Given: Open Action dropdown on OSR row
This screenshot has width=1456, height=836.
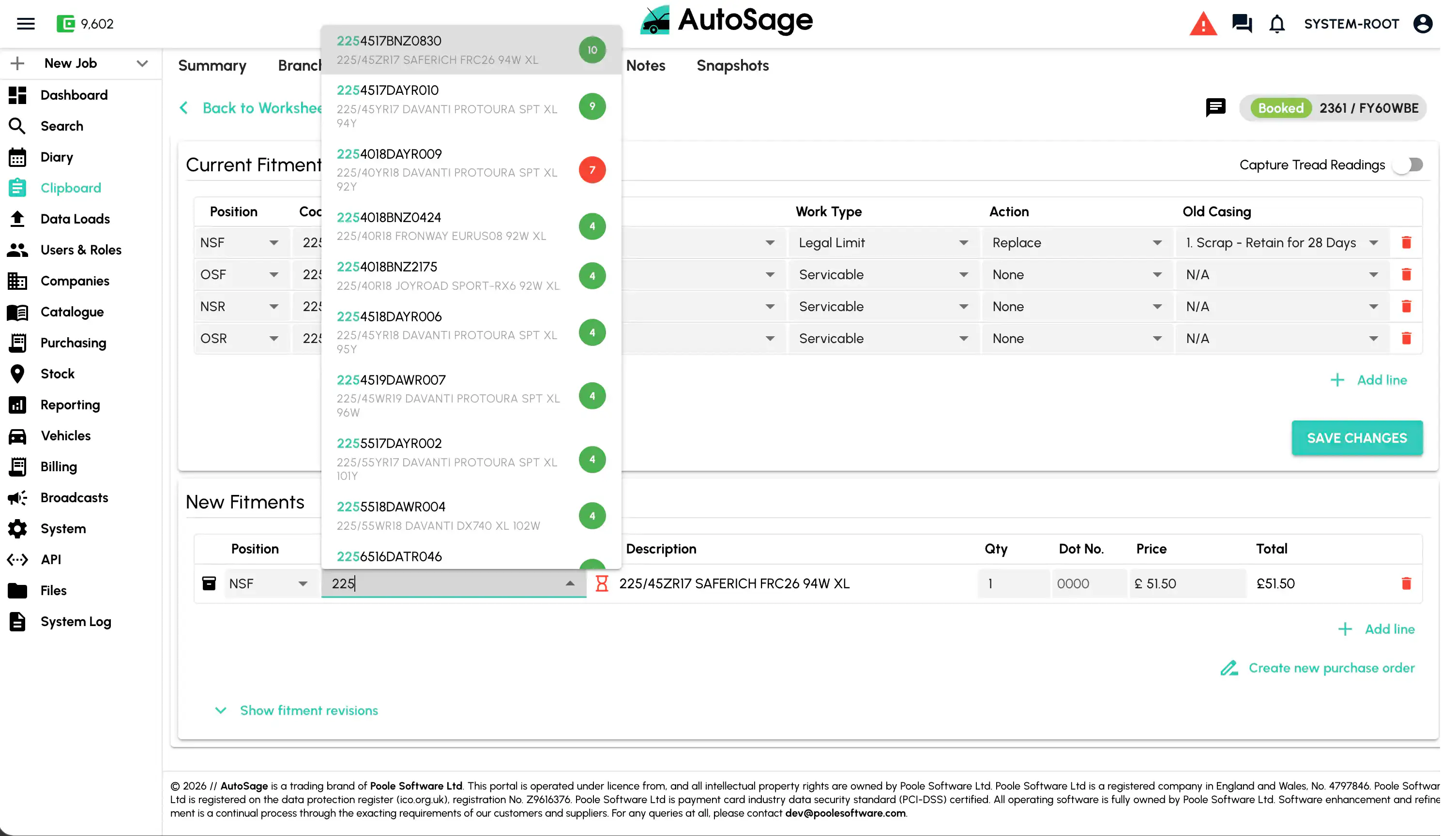Looking at the screenshot, I should click(1077, 338).
